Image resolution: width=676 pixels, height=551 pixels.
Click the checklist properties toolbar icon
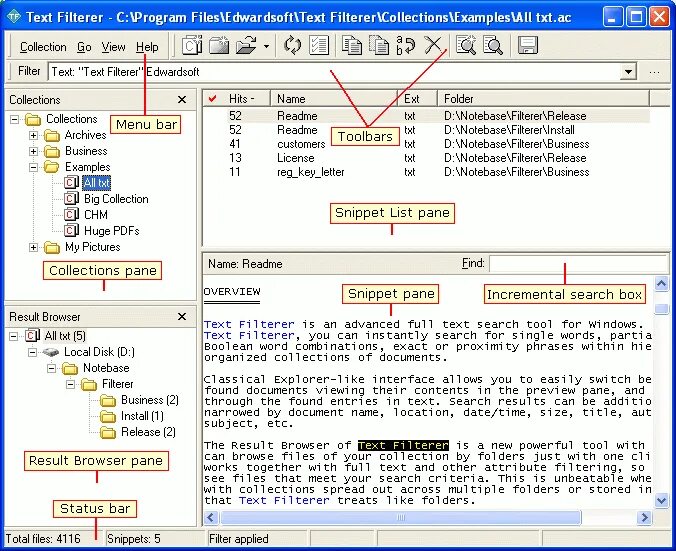[319, 45]
